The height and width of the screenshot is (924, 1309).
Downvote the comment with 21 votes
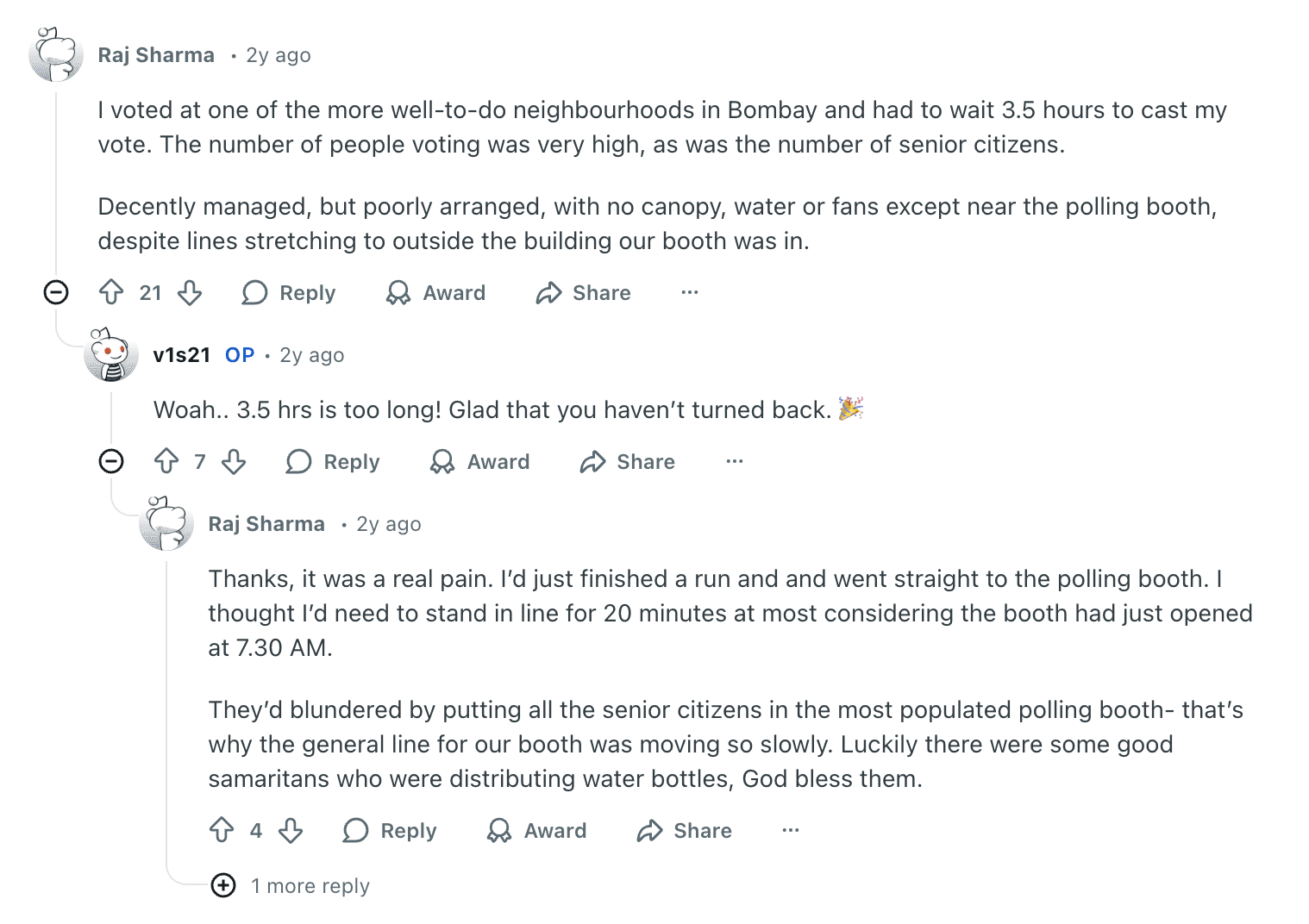[x=190, y=293]
